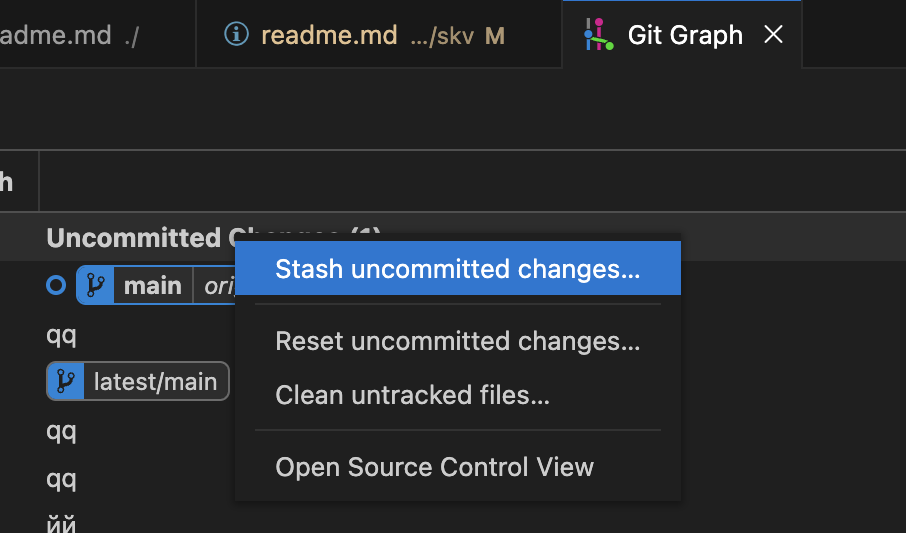Screen dimensions: 906x533
Task: Switch to the leftmost readme.md ./ tab
Action: click(70, 35)
